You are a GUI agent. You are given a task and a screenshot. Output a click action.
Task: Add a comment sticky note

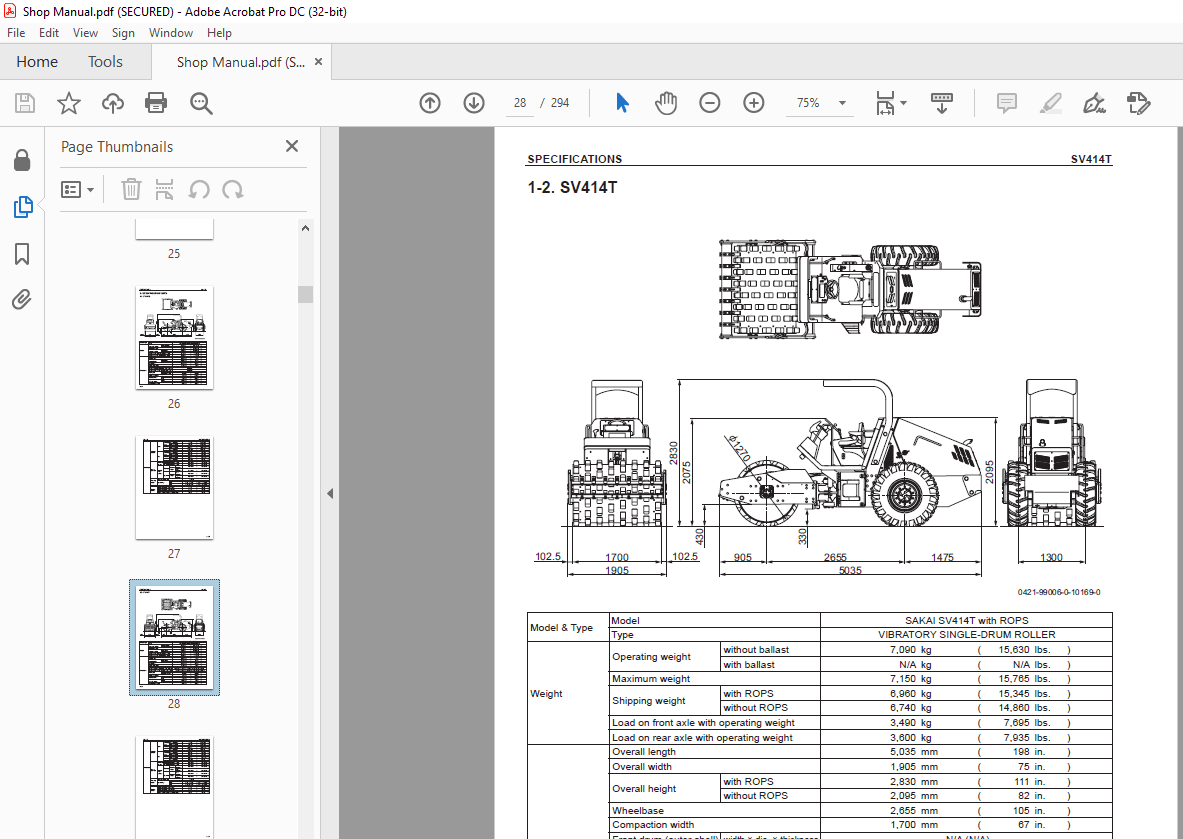tap(1006, 103)
